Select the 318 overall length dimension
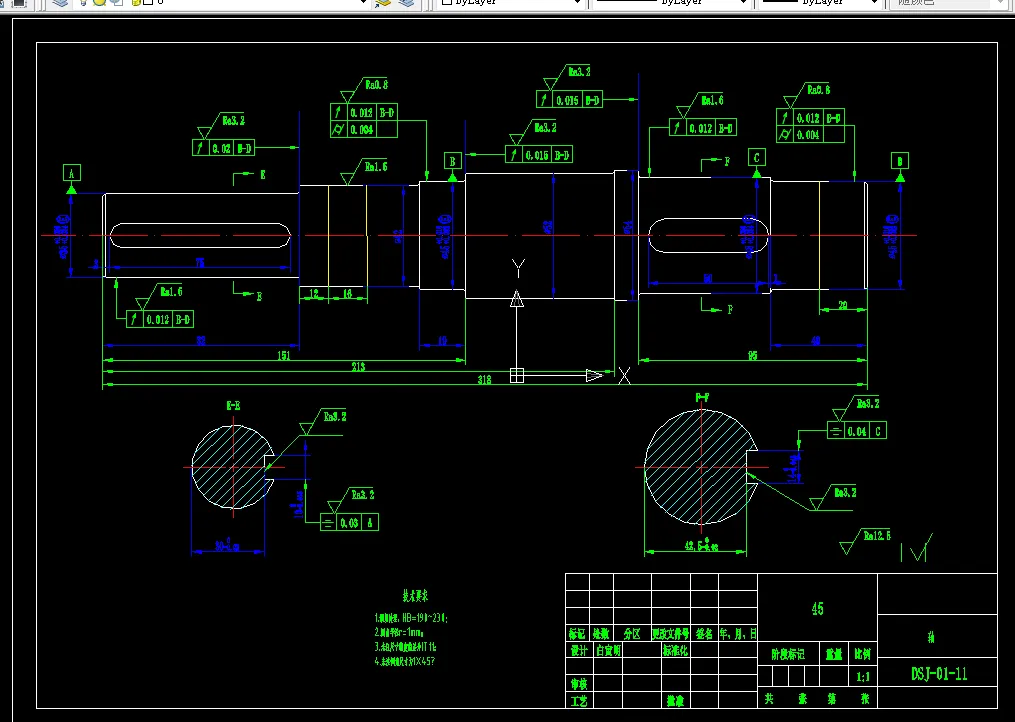Screen dimensions: 1015x722 pos(484,380)
